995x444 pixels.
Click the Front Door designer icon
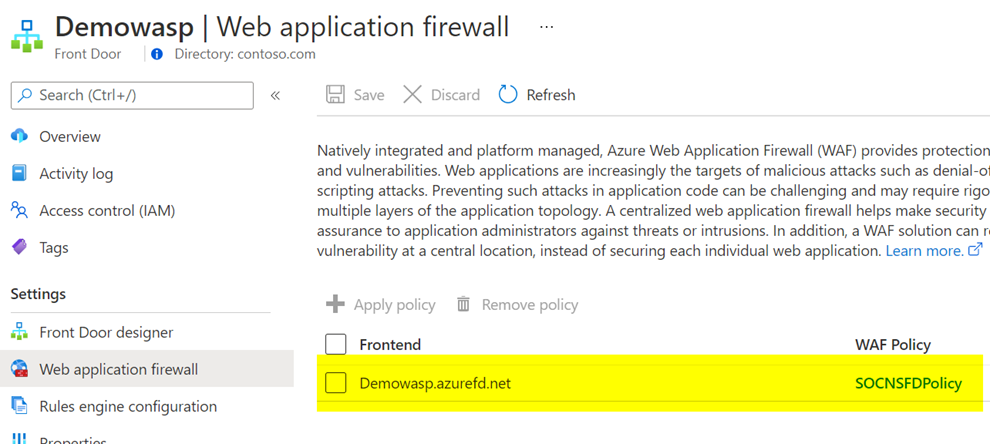(19, 332)
